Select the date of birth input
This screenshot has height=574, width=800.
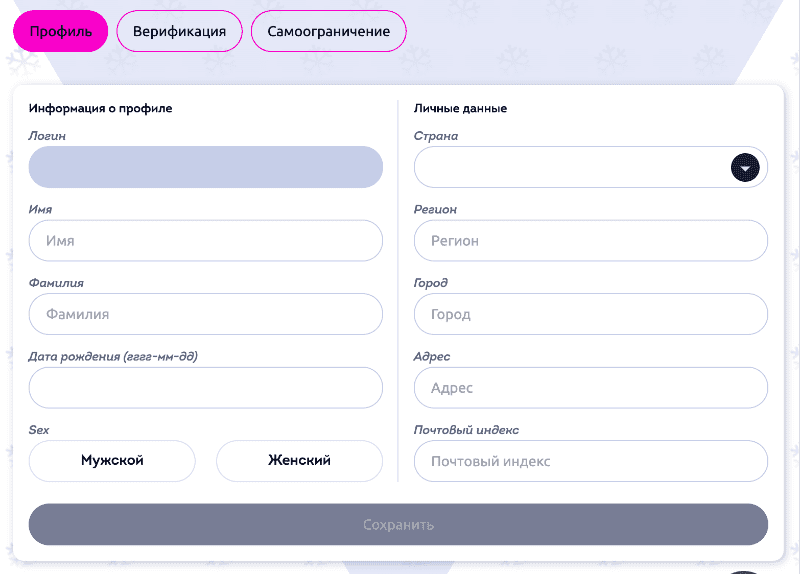(x=205, y=388)
